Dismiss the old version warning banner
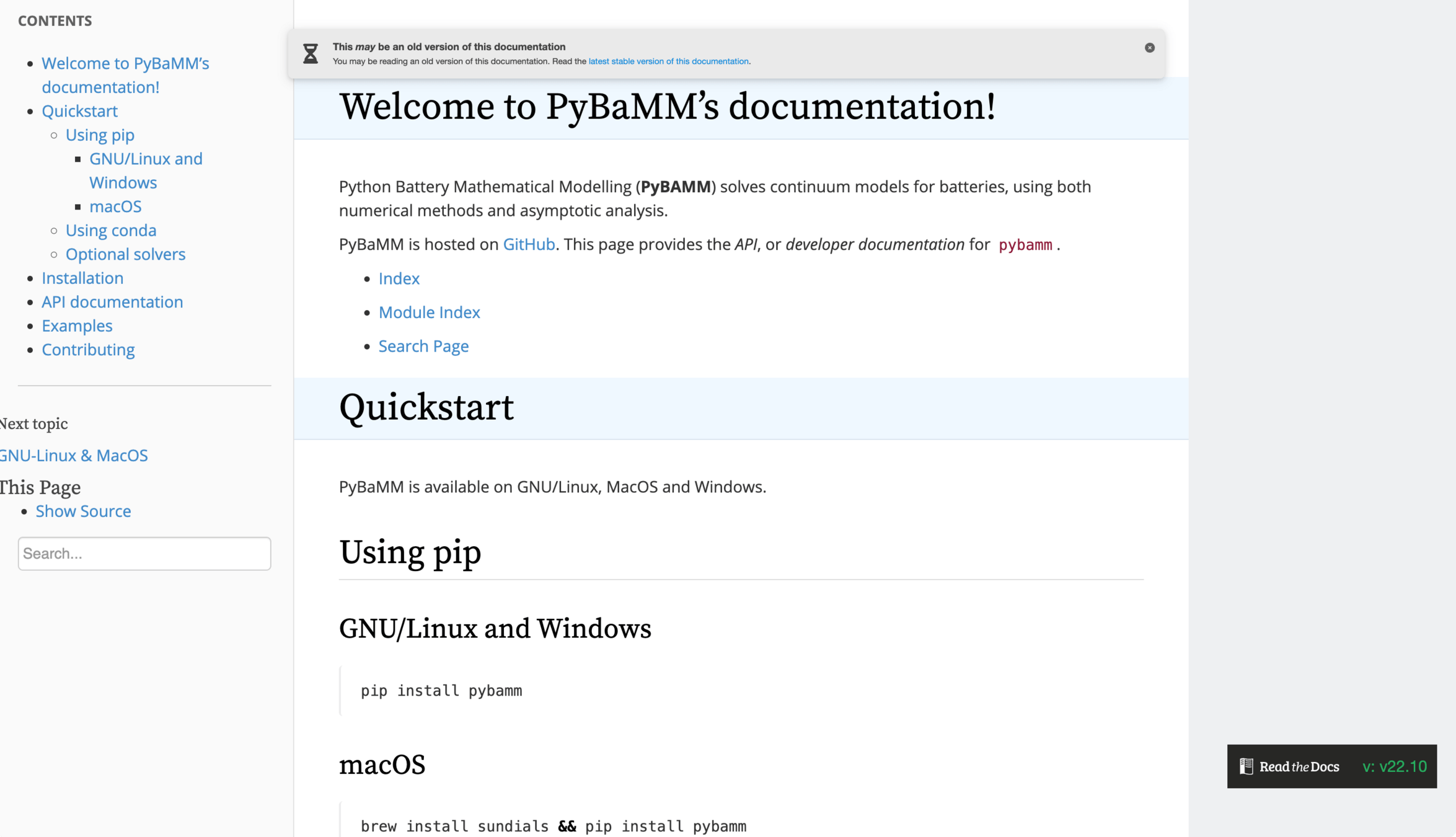Viewport: 1456px width, 837px height. click(x=1149, y=48)
